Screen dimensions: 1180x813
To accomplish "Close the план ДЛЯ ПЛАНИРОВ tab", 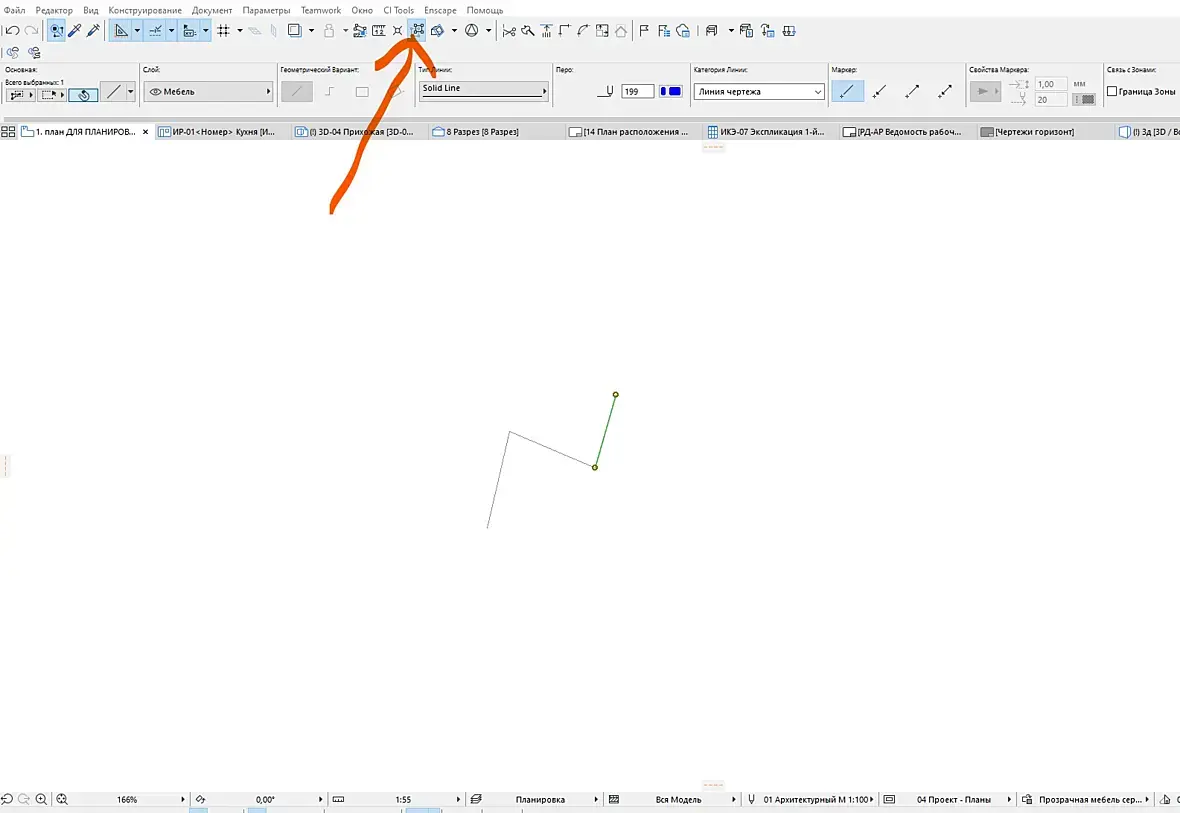I will tap(145, 132).
